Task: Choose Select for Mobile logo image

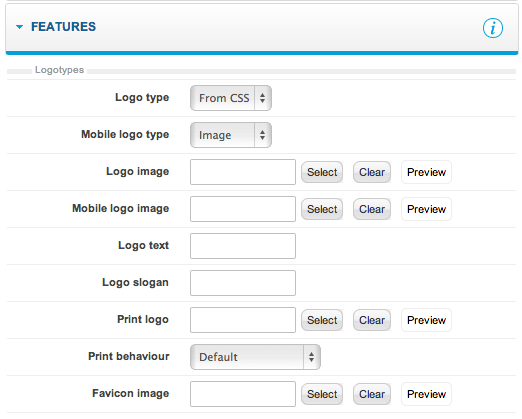Action: point(322,209)
